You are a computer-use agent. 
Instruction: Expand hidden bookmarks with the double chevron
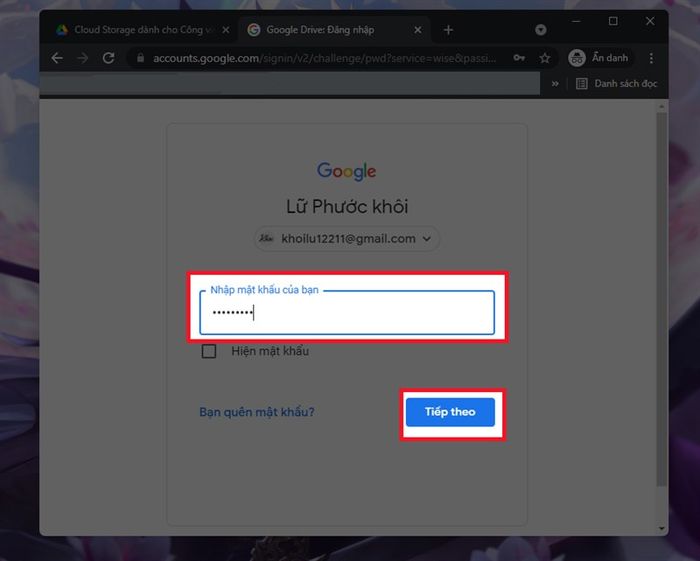pyautogui.click(x=555, y=84)
